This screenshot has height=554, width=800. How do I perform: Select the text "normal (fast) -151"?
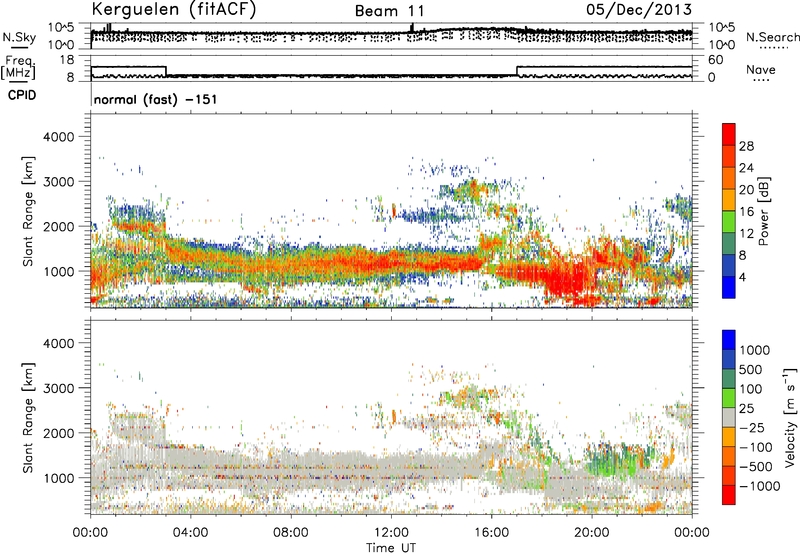click(x=155, y=99)
